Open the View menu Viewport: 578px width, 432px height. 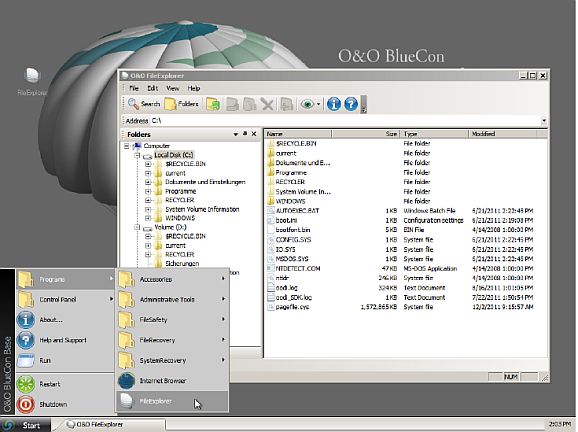click(x=173, y=88)
